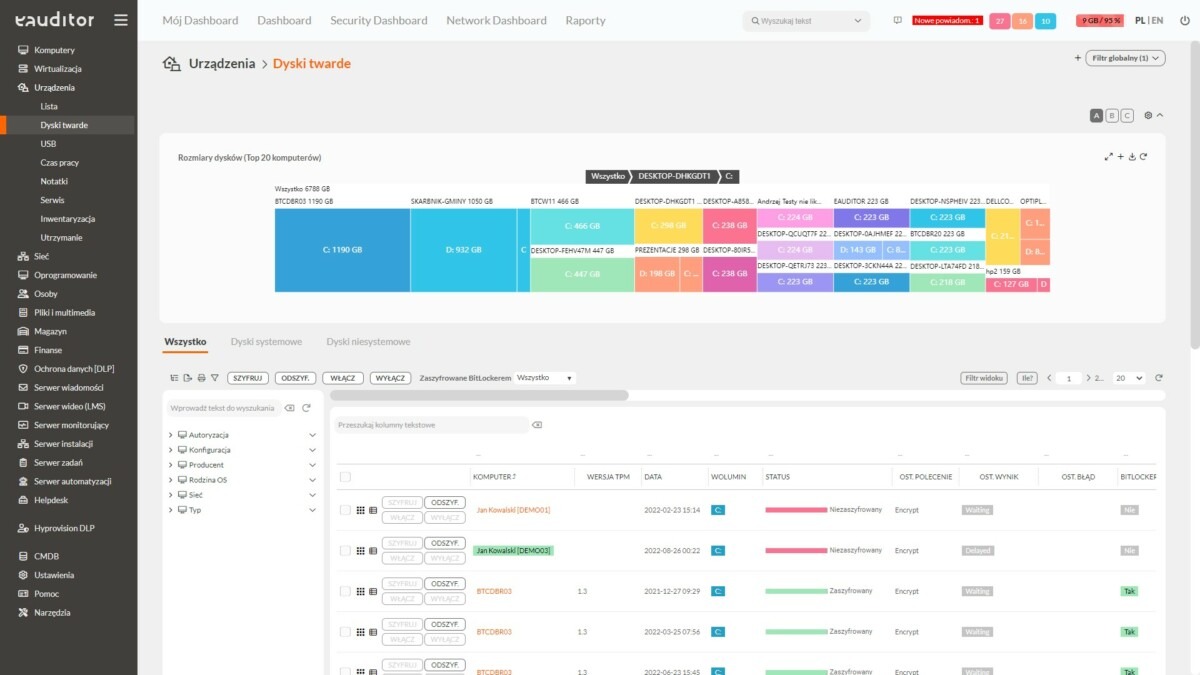The height and width of the screenshot is (675, 1200).
Task: Open the 'Security Dashboard' menu item
Action: tap(378, 19)
